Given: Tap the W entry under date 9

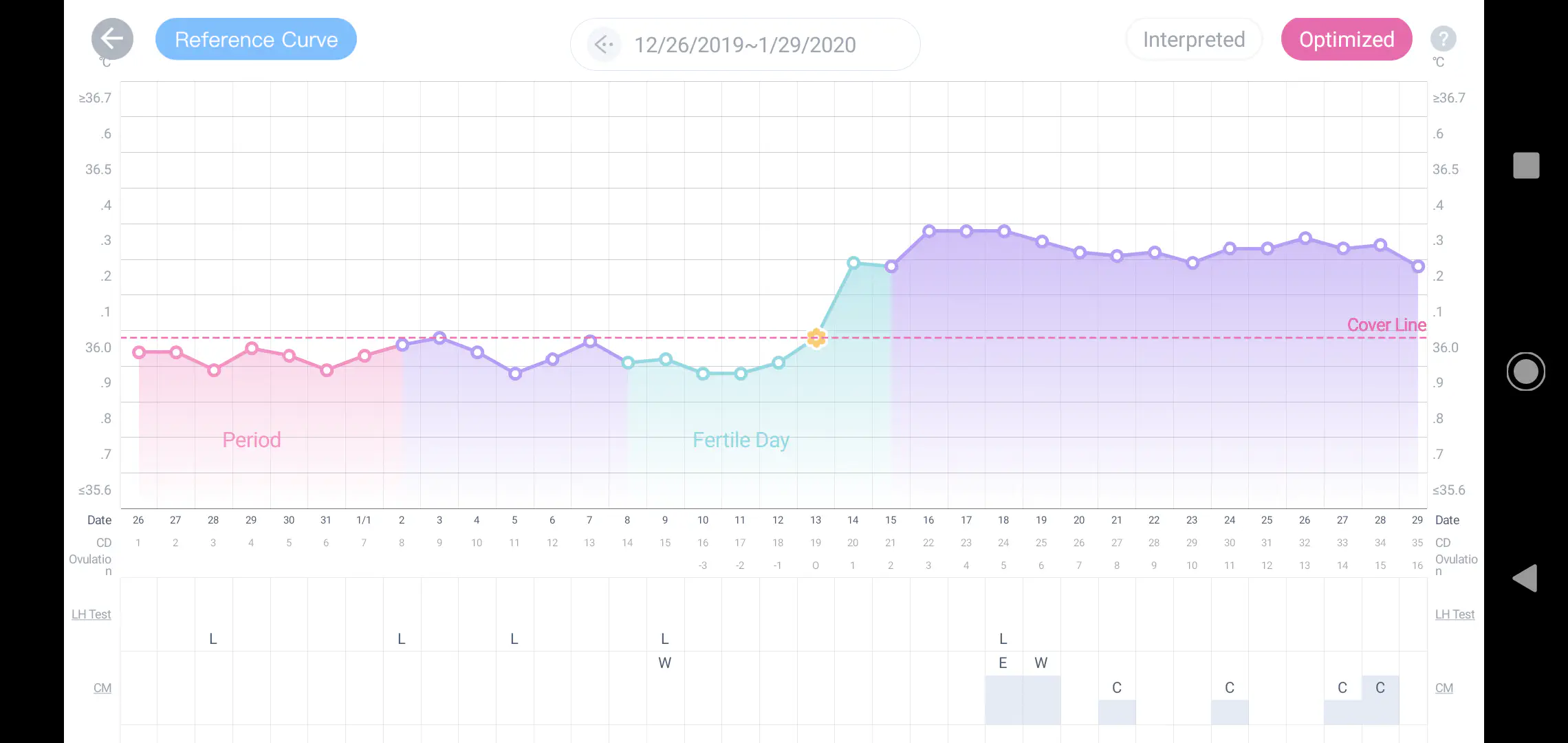Looking at the screenshot, I should tap(664, 663).
